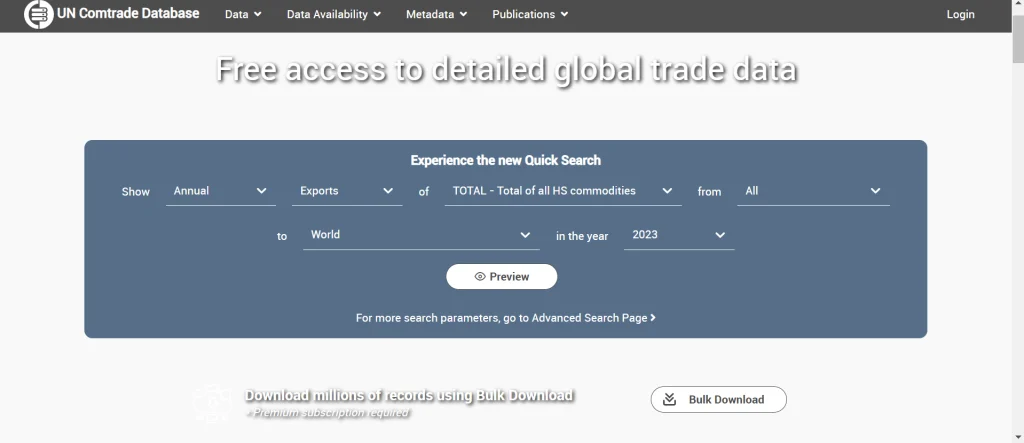Open the year dropdown showing 2023

(679, 235)
